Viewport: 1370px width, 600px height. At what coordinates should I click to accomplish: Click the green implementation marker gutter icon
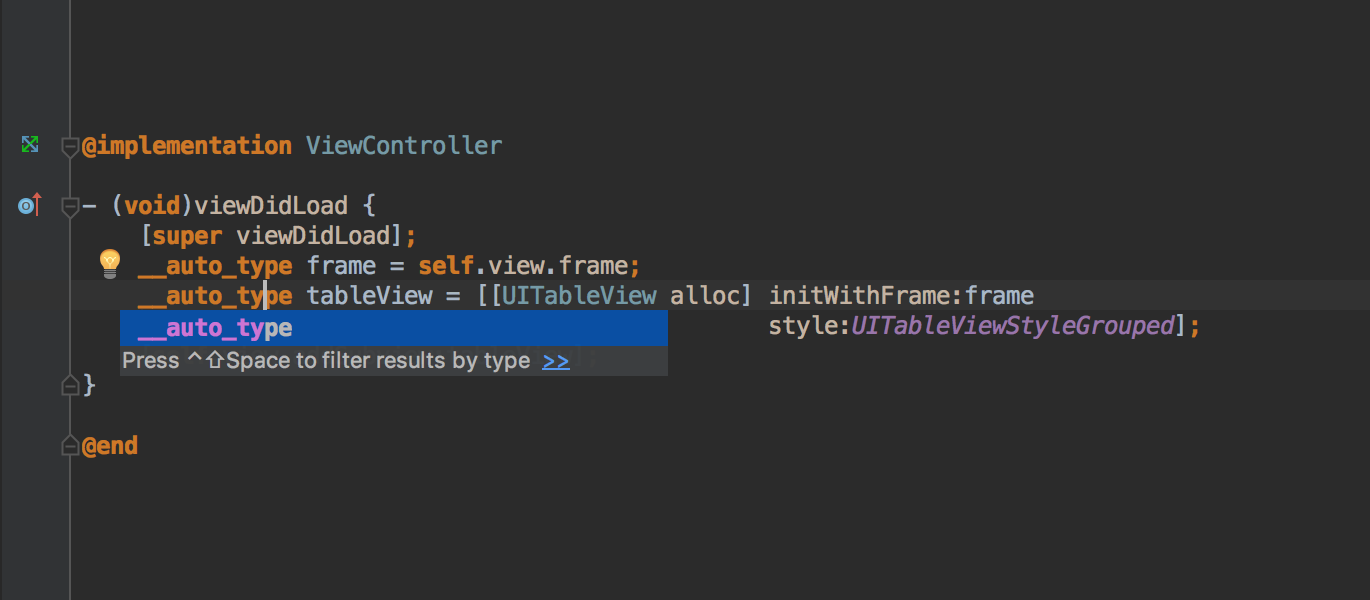(x=29, y=144)
